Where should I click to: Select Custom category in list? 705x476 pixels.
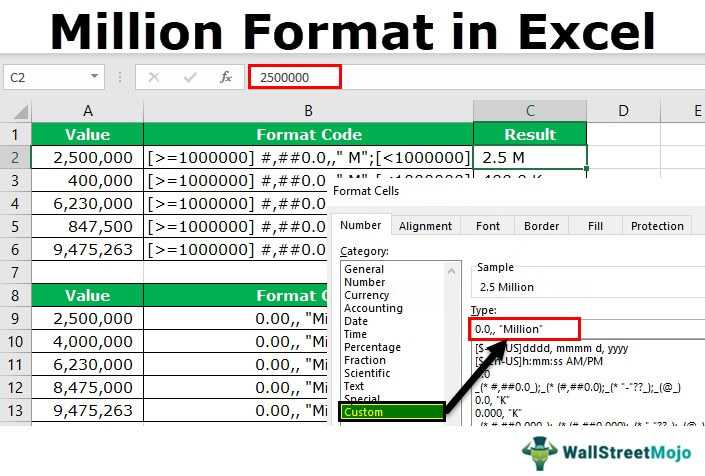tap(392, 412)
